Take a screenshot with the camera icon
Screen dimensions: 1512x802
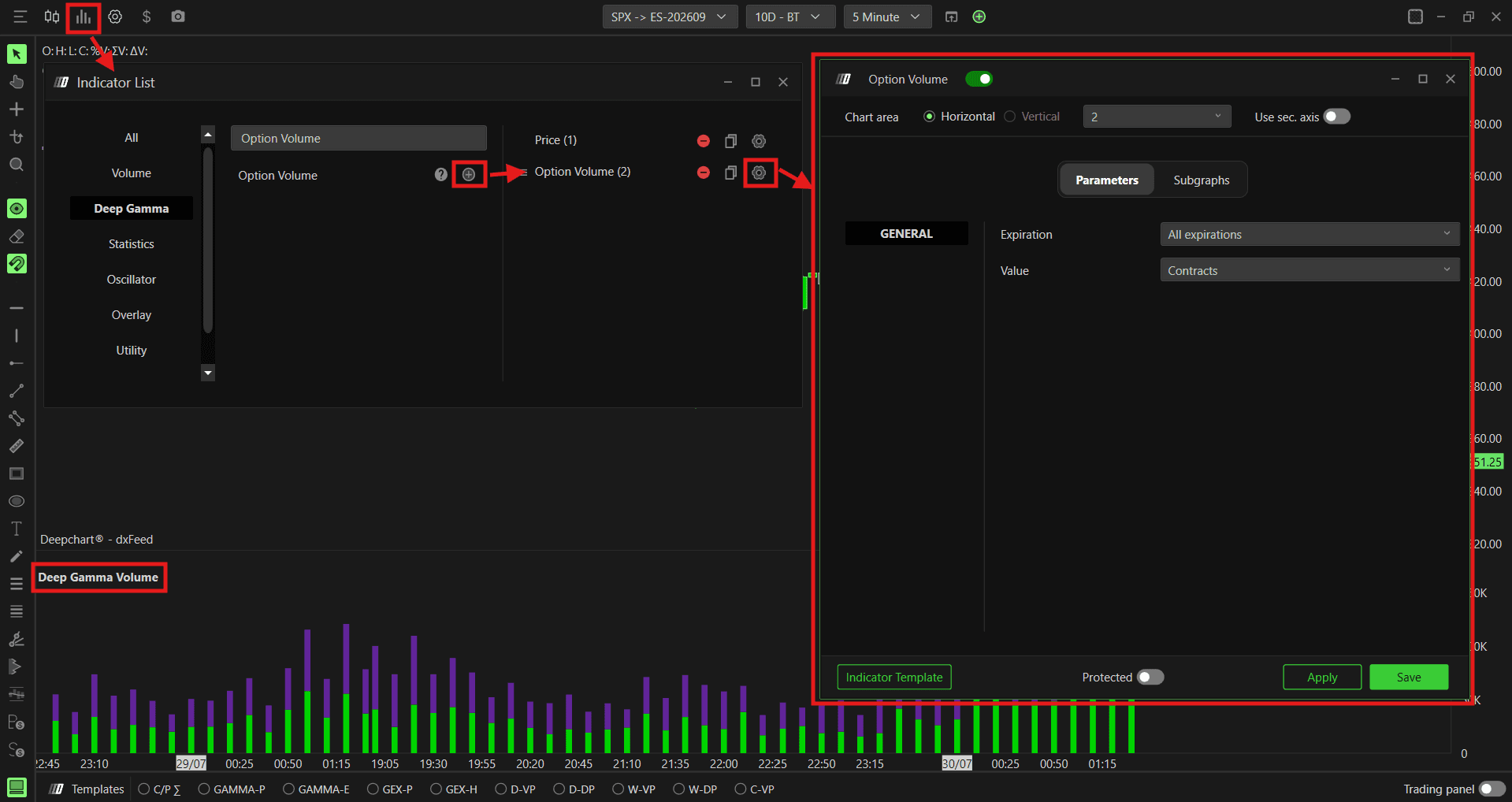point(178,17)
